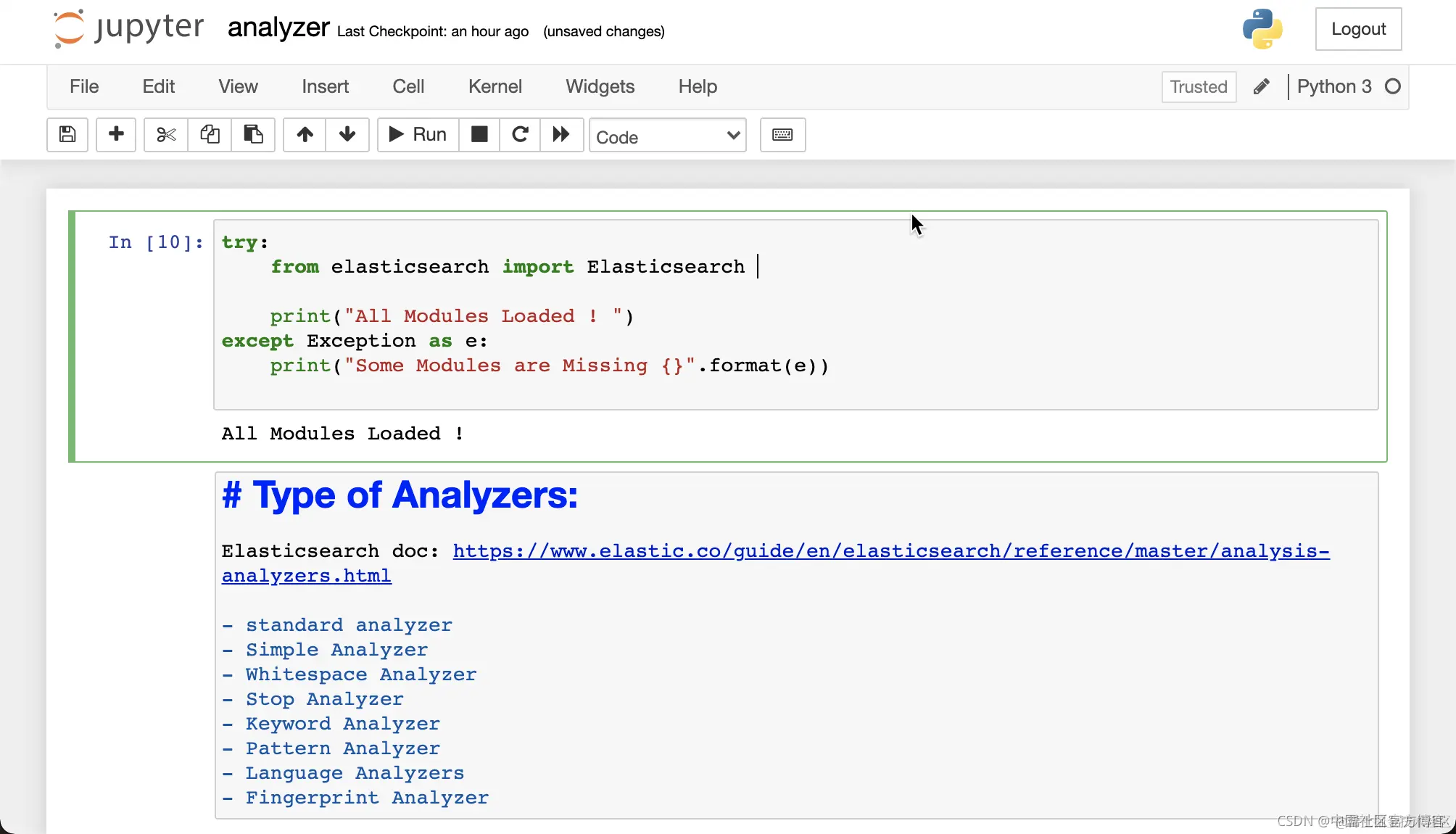The width and height of the screenshot is (1456, 834).
Task: Paste cells below icon
Action: (253, 135)
